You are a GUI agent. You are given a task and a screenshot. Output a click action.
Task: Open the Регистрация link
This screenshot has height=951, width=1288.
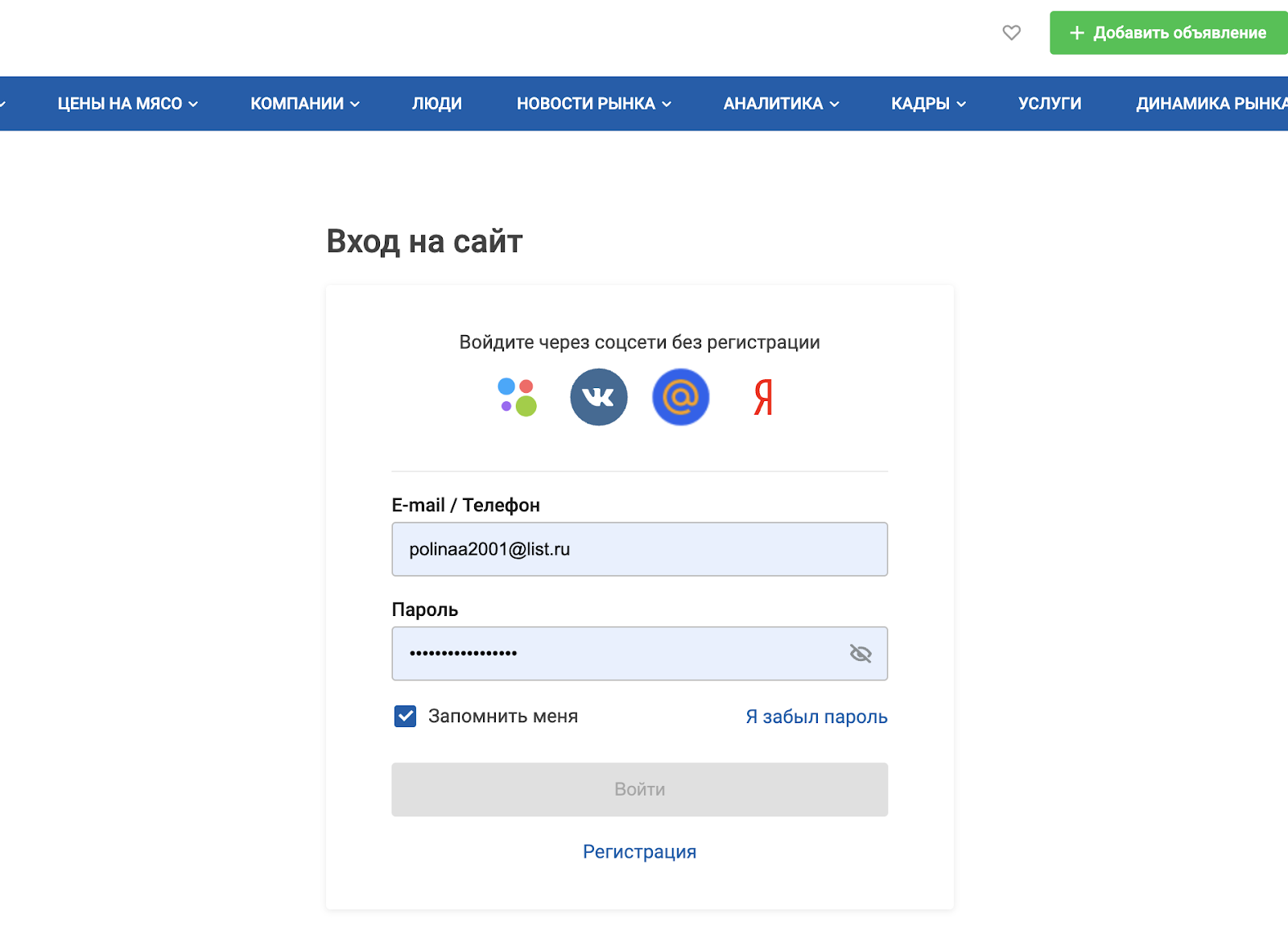tap(640, 852)
